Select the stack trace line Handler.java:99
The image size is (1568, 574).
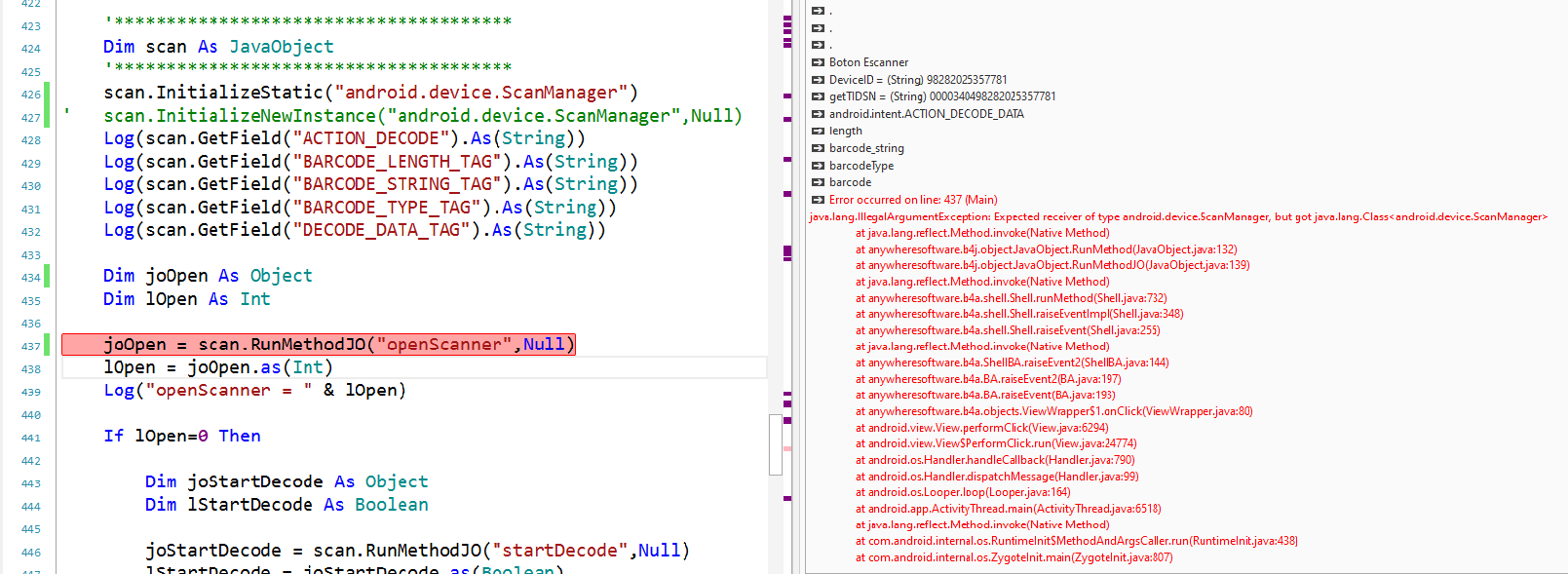click(997, 477)
